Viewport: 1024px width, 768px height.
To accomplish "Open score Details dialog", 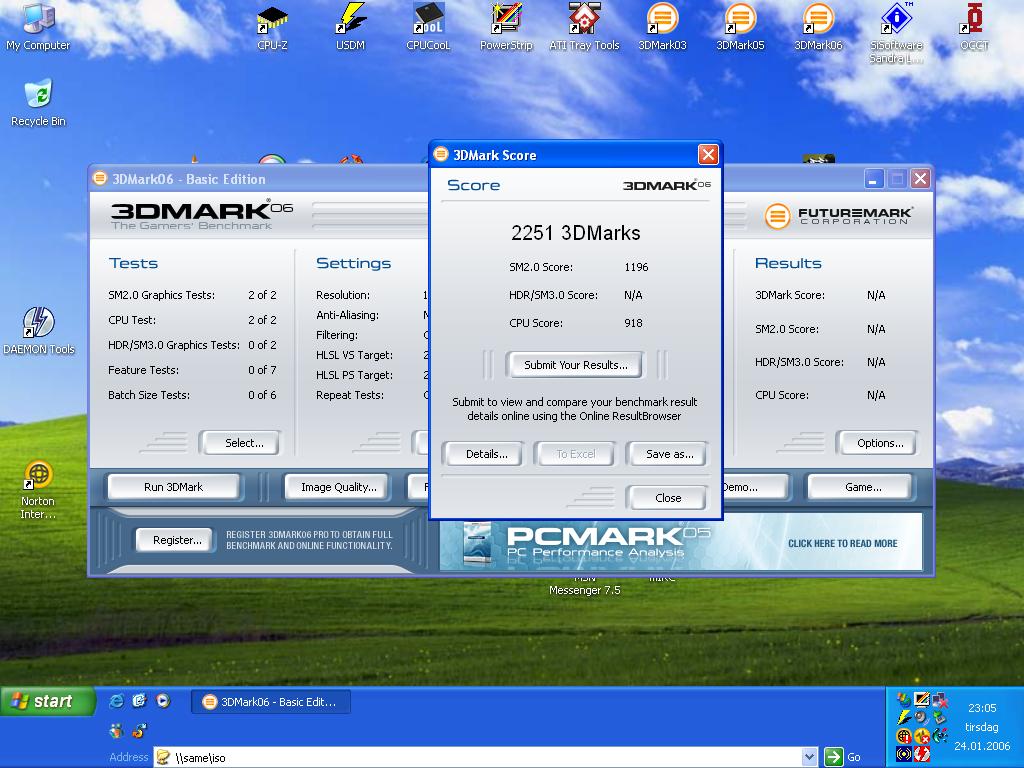I will click(486, 454).
